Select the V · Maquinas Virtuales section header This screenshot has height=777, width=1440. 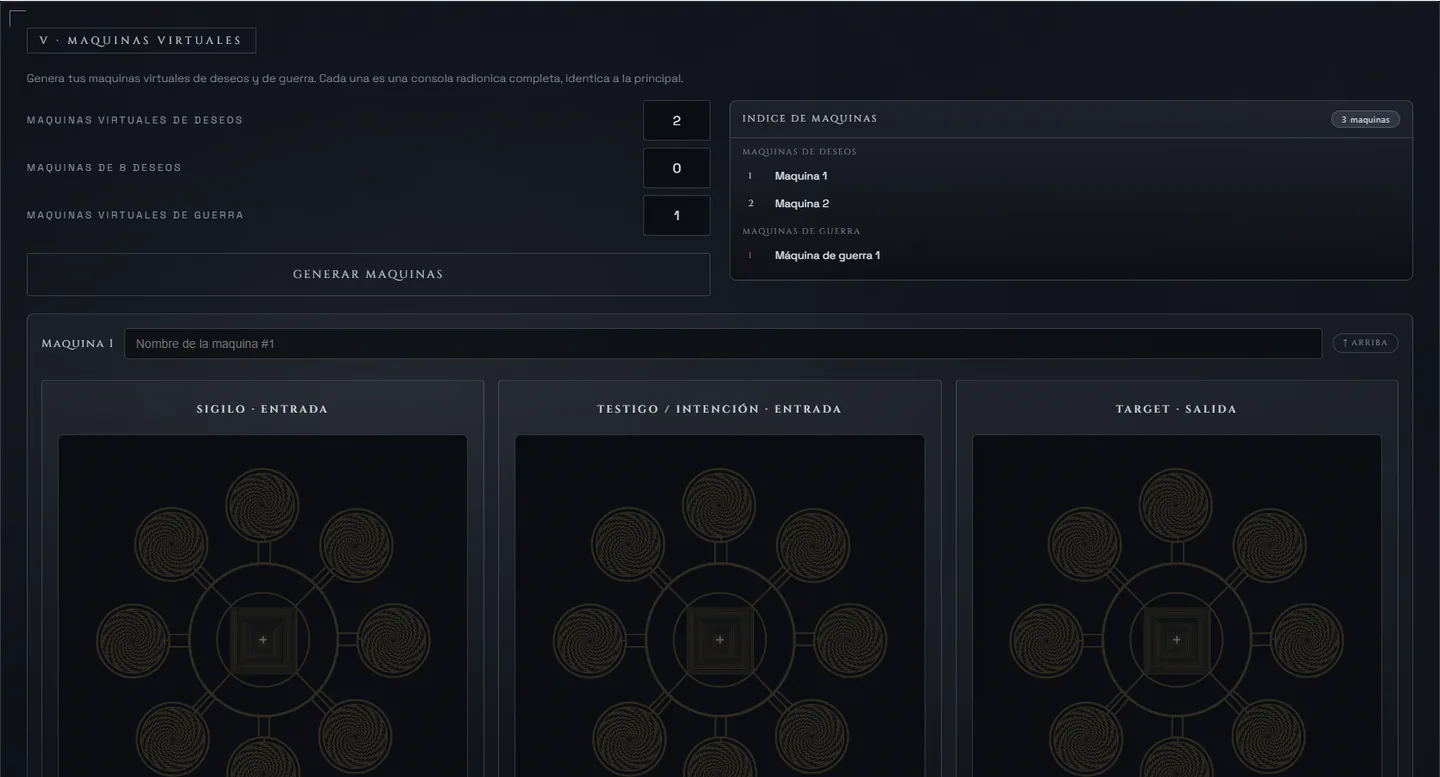coord(141,40)
